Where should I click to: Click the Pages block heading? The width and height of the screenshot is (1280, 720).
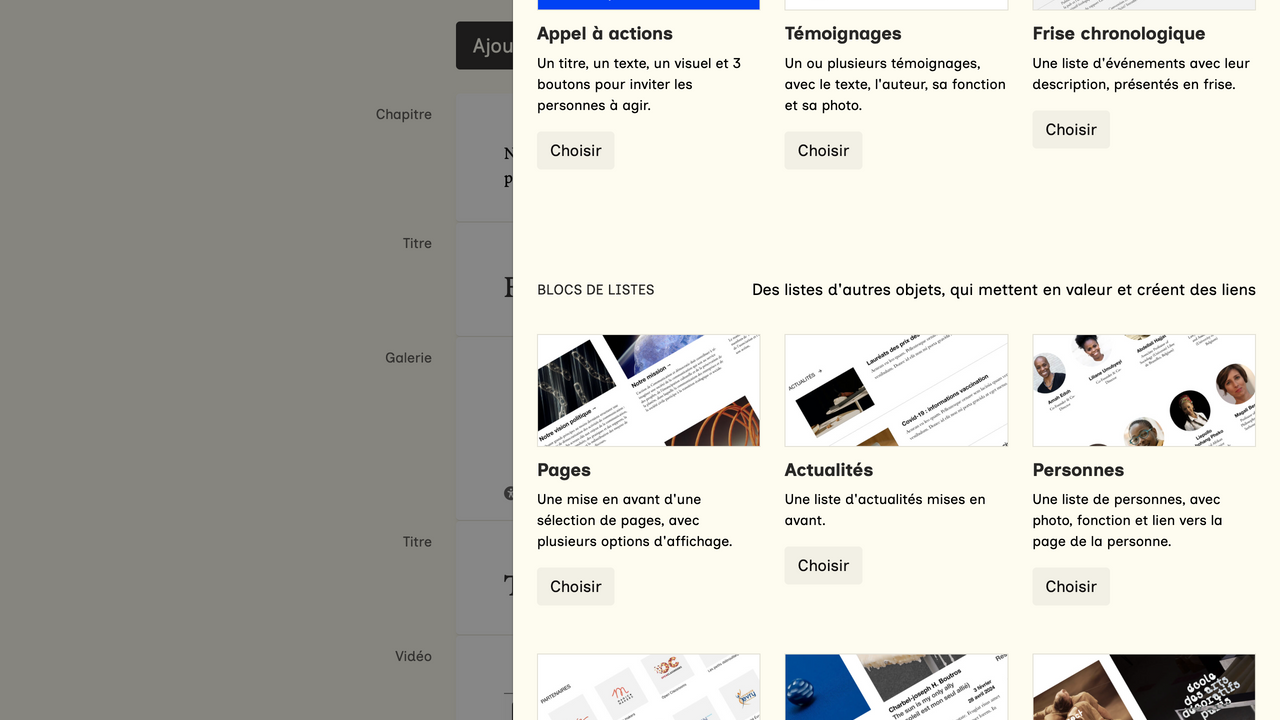click(564, 470)
